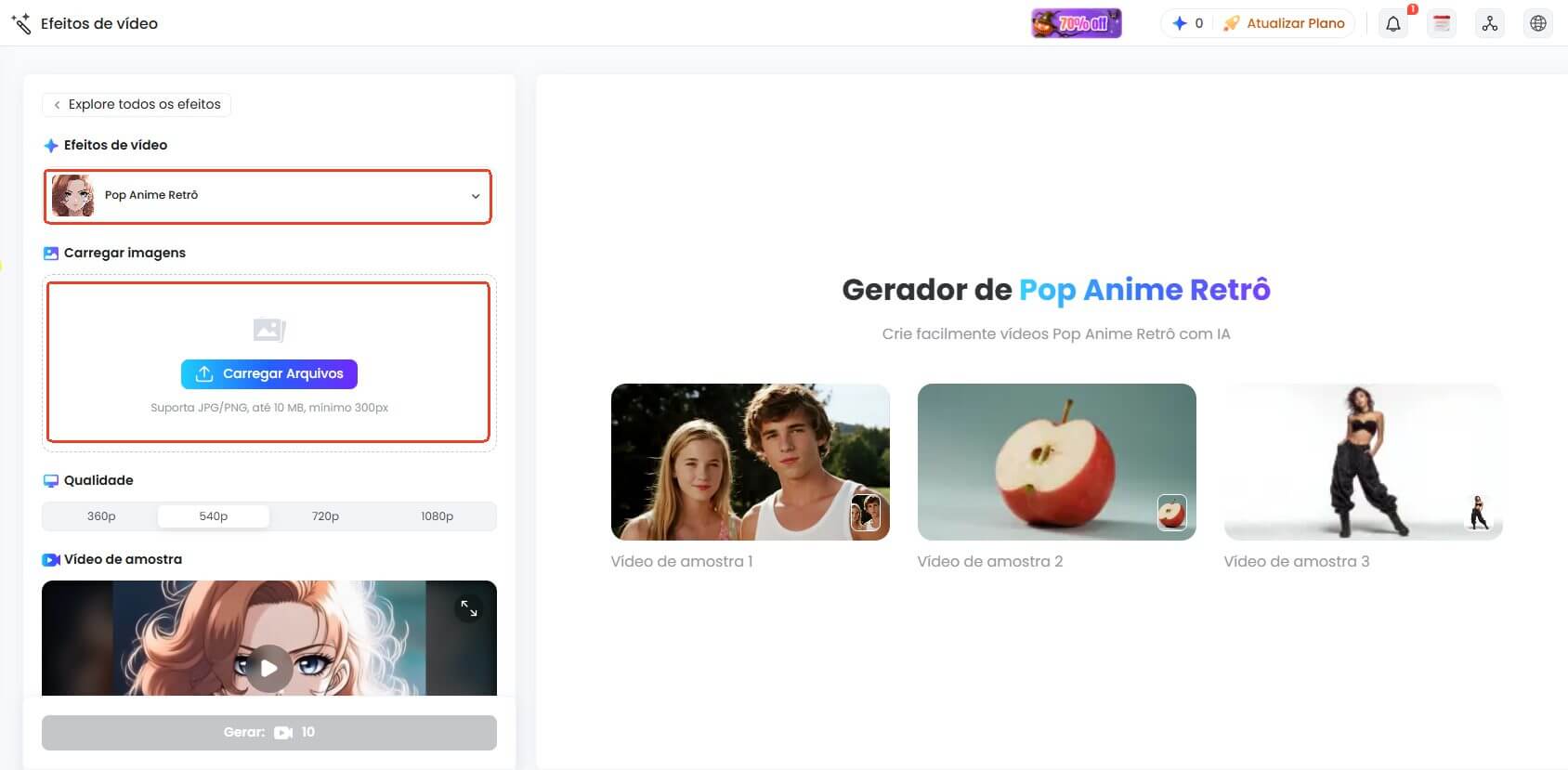Go back via Explore todos os efeitos
Screen dimensions: 1568x770
pyautogui.click(x=137, y=104)
